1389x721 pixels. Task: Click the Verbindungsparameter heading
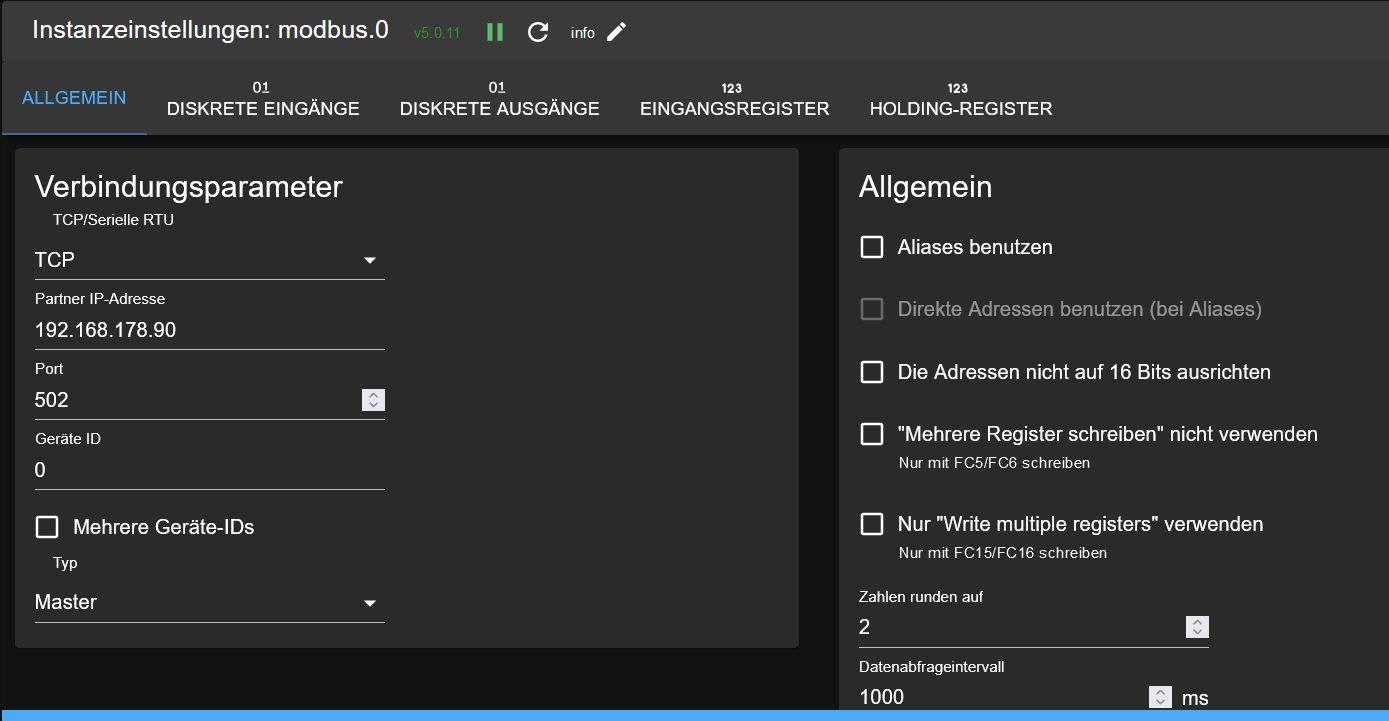click(x=189, y=187)
